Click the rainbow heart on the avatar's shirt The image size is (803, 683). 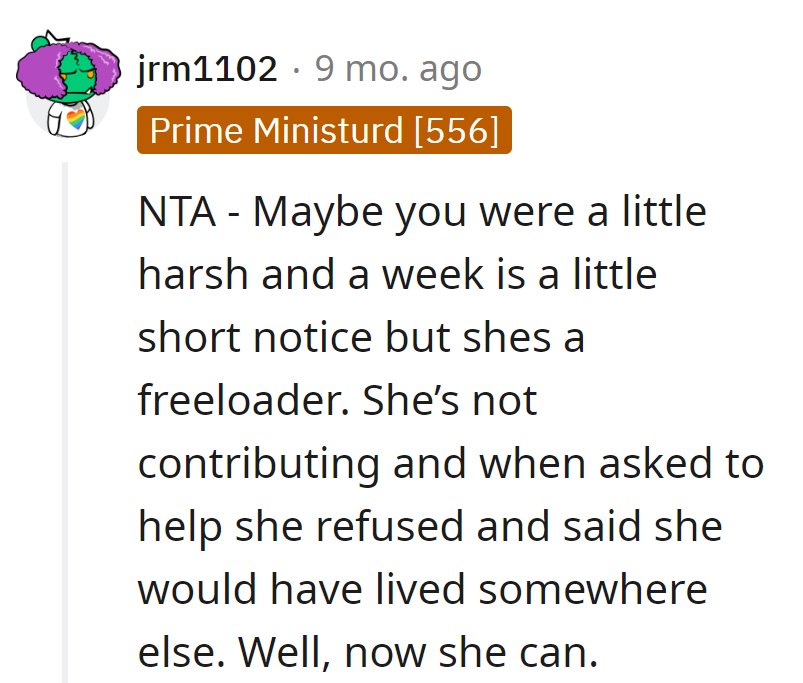coord(78,120)
